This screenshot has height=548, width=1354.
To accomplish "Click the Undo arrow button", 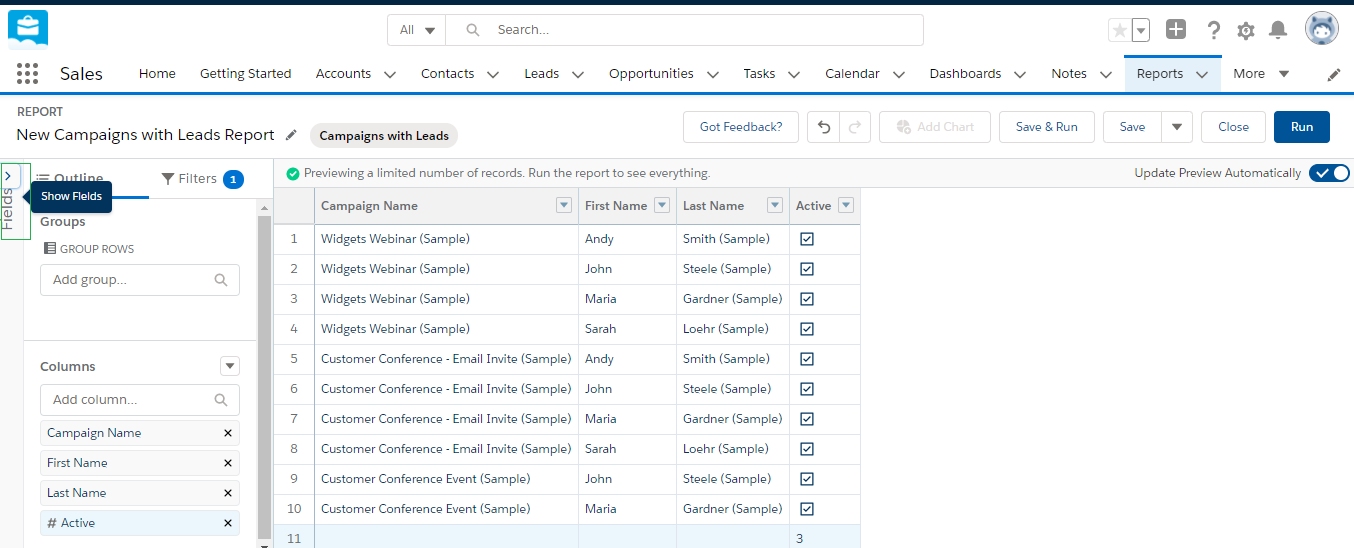I will 822,127.
